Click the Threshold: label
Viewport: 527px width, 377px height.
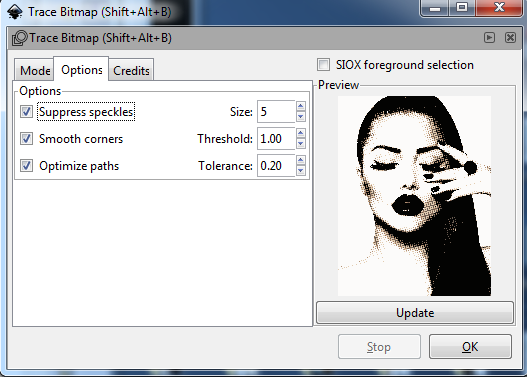tap(225, 139)
